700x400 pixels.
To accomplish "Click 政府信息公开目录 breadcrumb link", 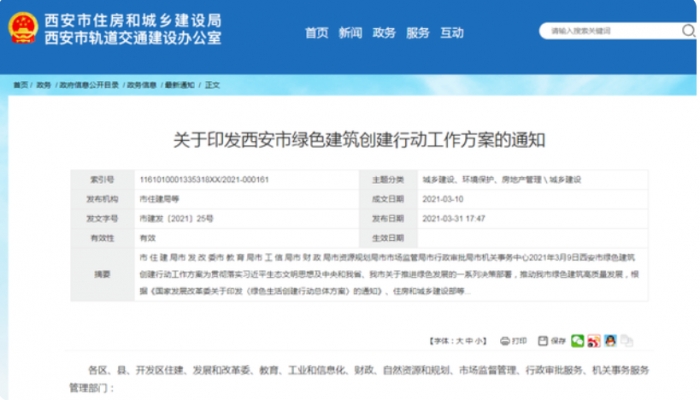I will (x=89, y=85).
